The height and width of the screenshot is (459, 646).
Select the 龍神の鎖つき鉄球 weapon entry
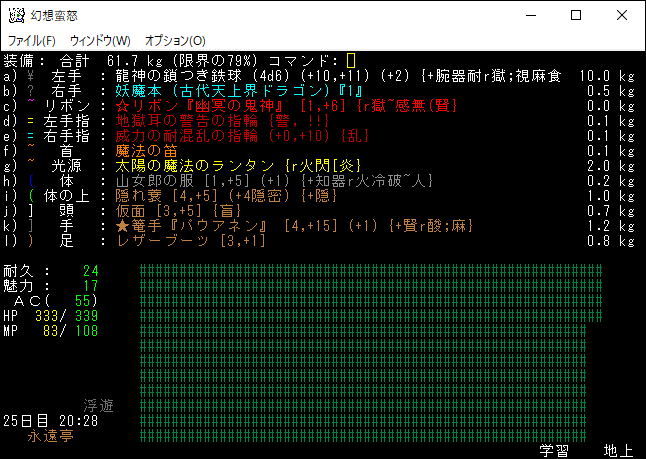(x=188, y=75)
